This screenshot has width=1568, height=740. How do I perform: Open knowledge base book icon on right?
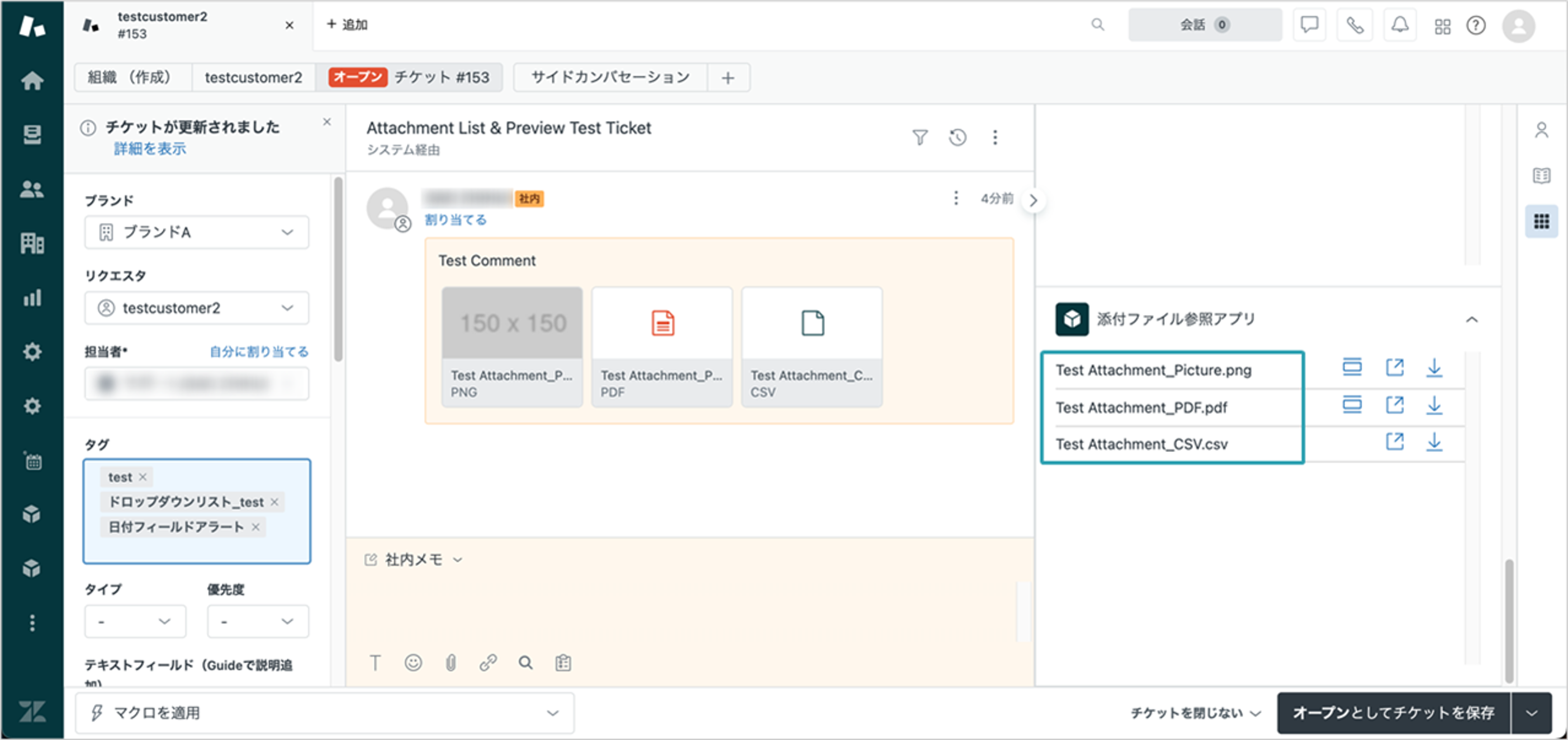point(1541,176)
